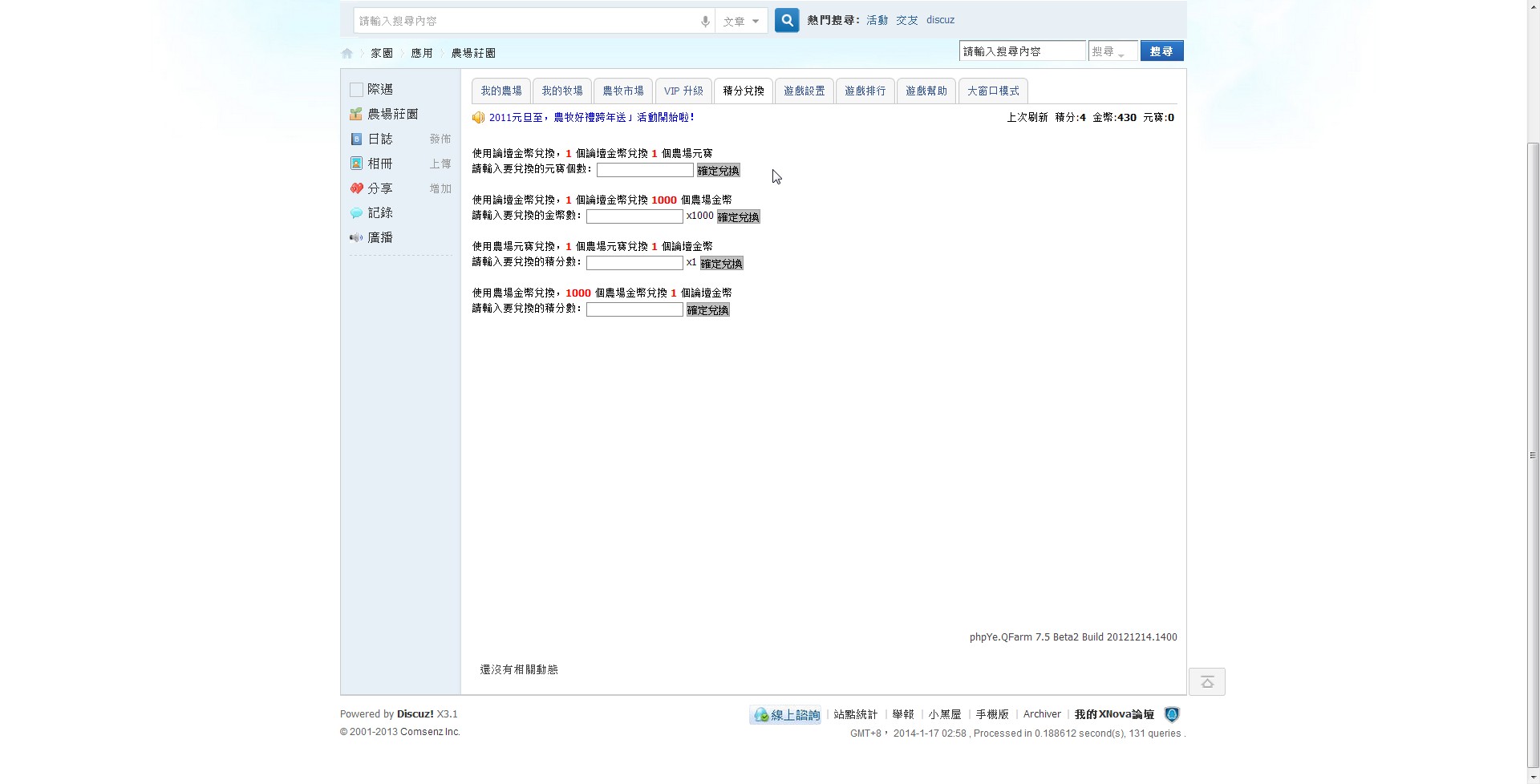
Task: Click the 積分數 input before x1
Action: click(x=634, y=263)
